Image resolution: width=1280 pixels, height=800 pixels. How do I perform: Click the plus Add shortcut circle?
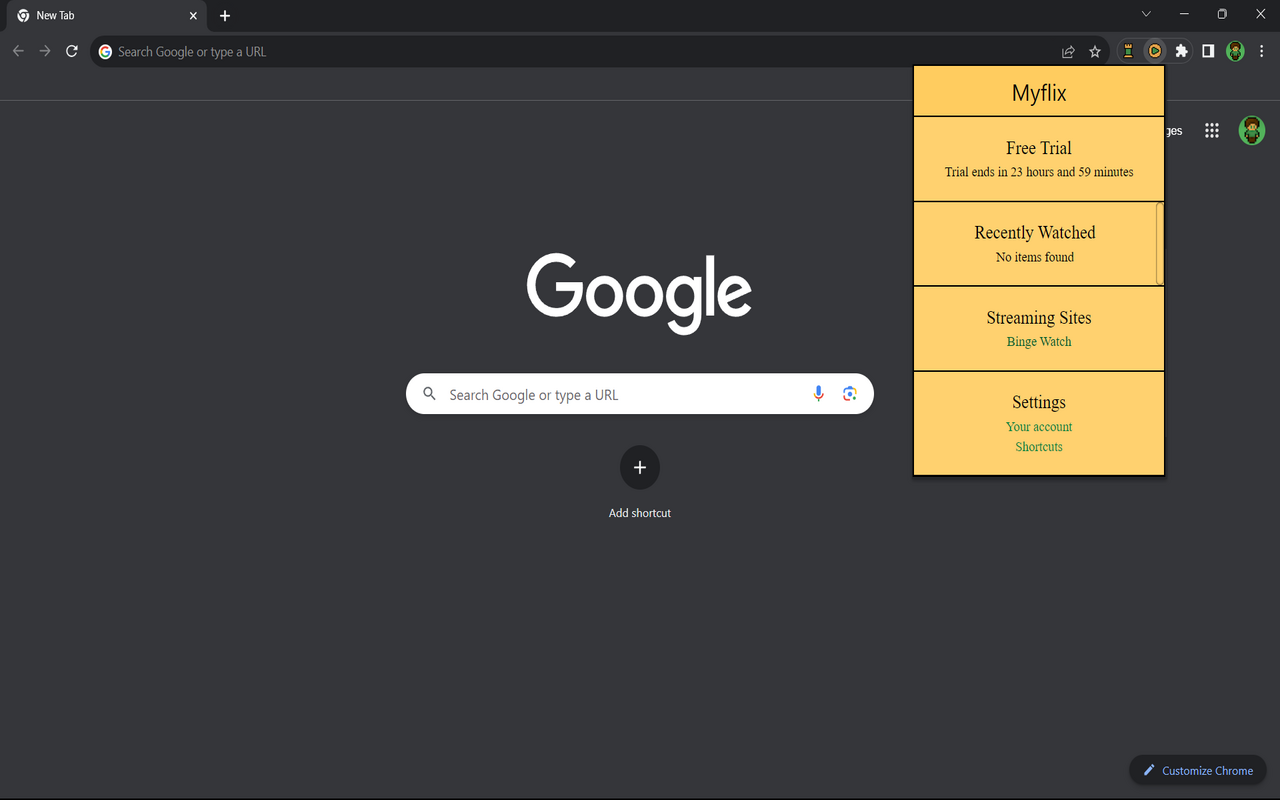pyautogui.click(x=640, y=467)
